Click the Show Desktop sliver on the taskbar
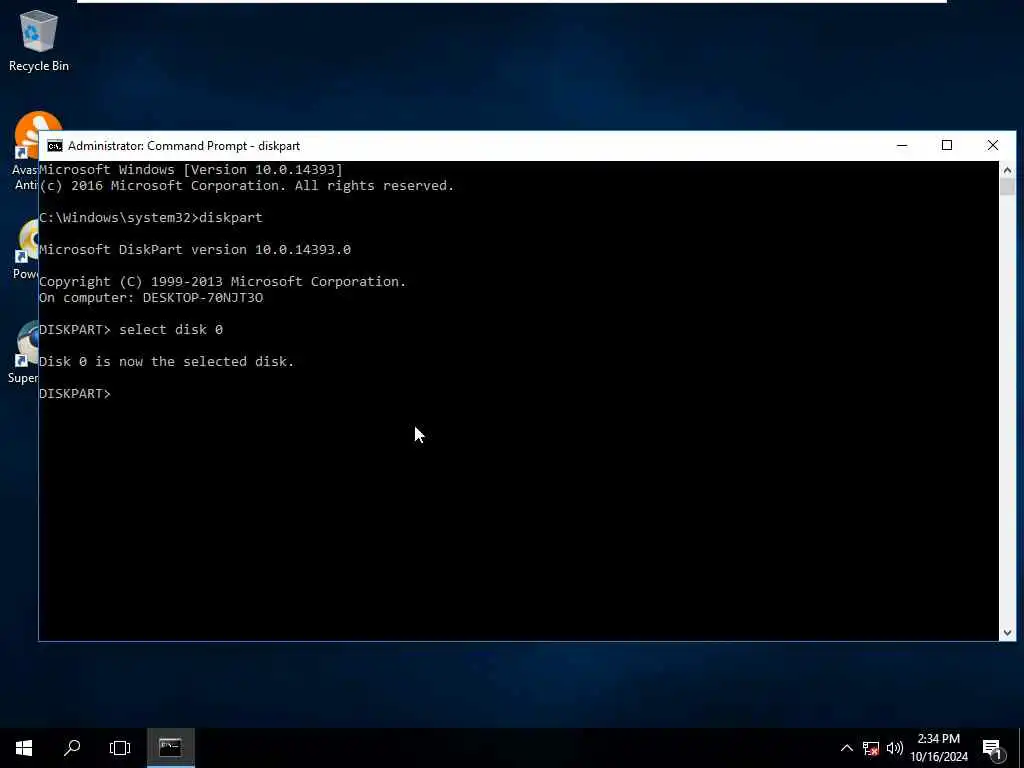1024x768 pixels. click(1021, 748)
